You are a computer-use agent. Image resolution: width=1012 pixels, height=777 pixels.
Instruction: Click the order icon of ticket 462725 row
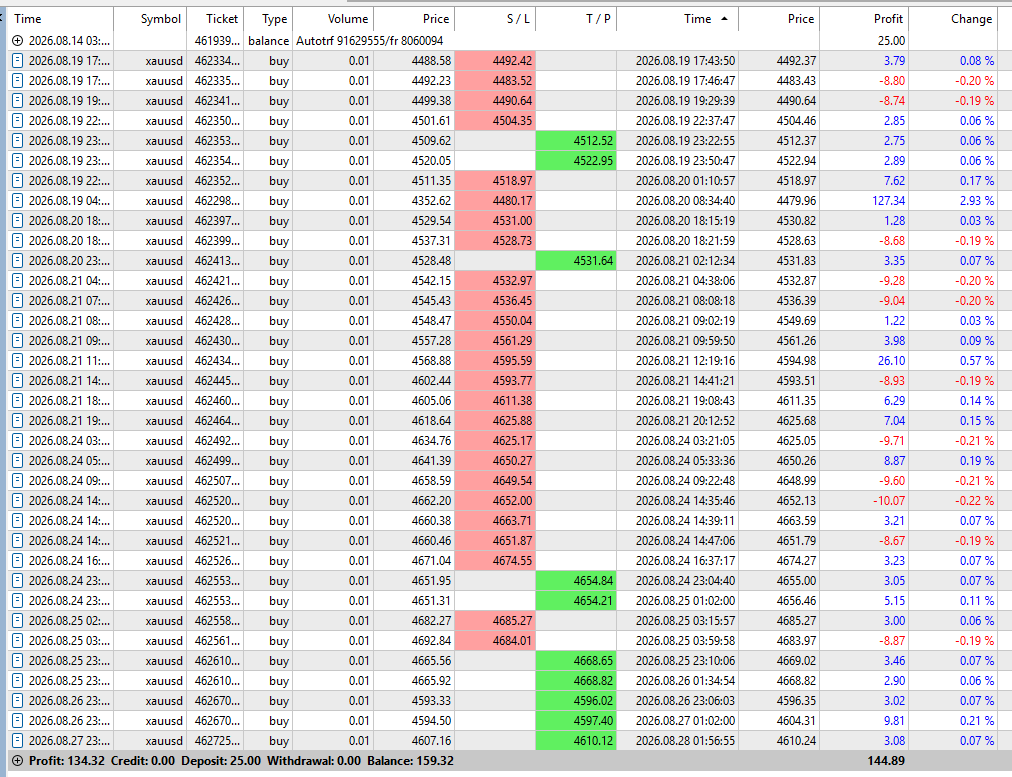pos(17,741)
